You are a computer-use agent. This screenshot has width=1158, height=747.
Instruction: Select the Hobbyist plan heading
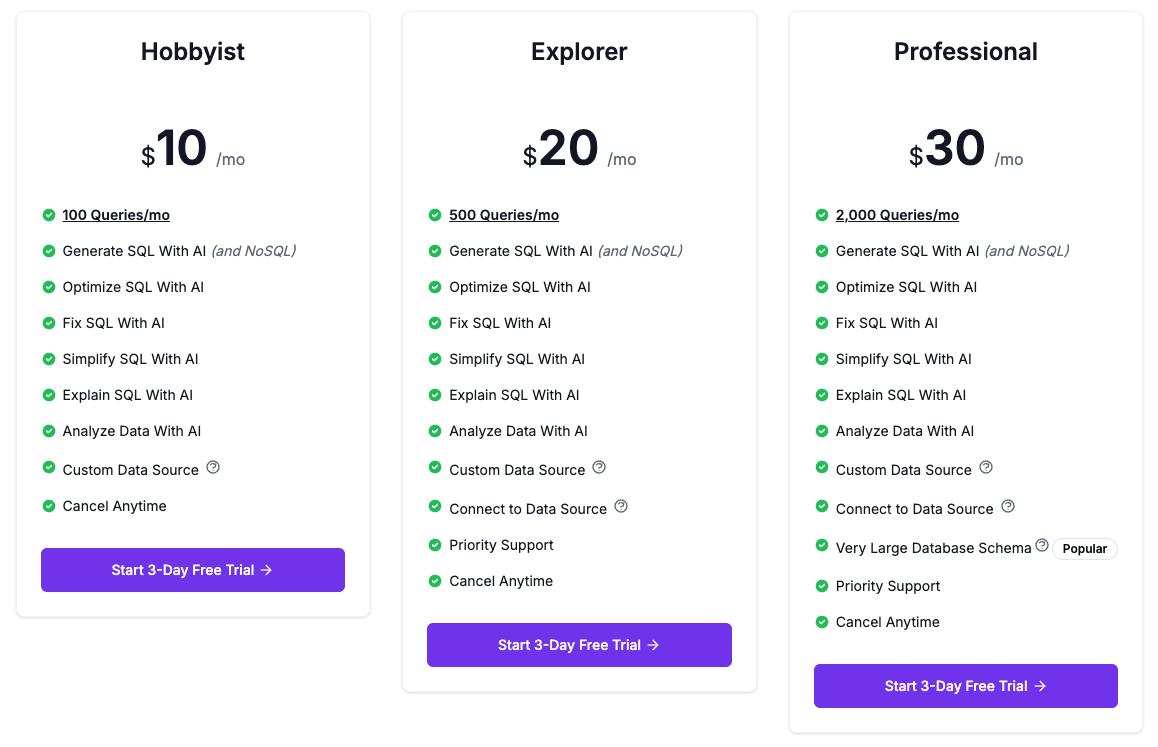193,52
